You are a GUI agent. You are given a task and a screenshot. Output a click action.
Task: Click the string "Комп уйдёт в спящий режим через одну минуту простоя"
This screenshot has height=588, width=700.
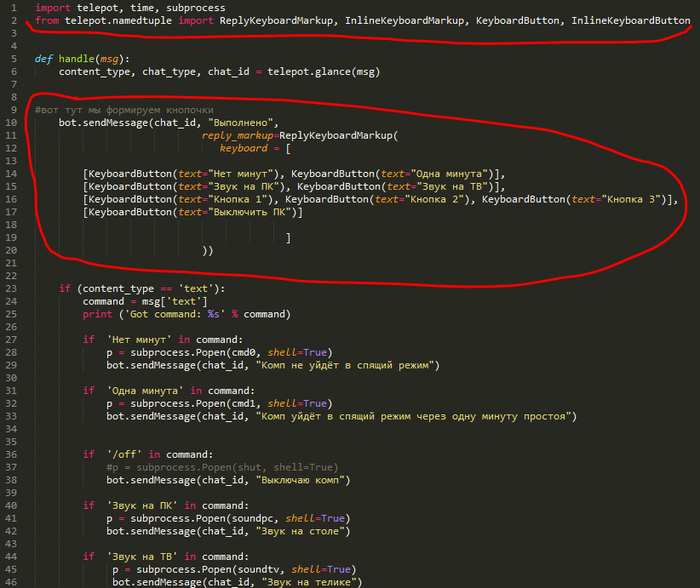point(413,417)
